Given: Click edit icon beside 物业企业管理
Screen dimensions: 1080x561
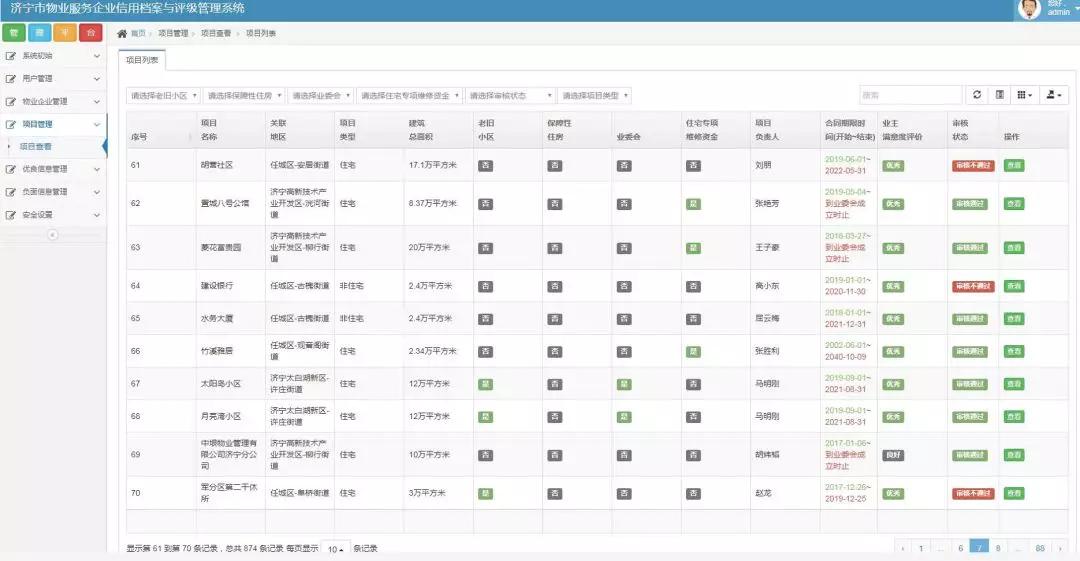Looking at the screenshot, I should (x=10, y=101).
